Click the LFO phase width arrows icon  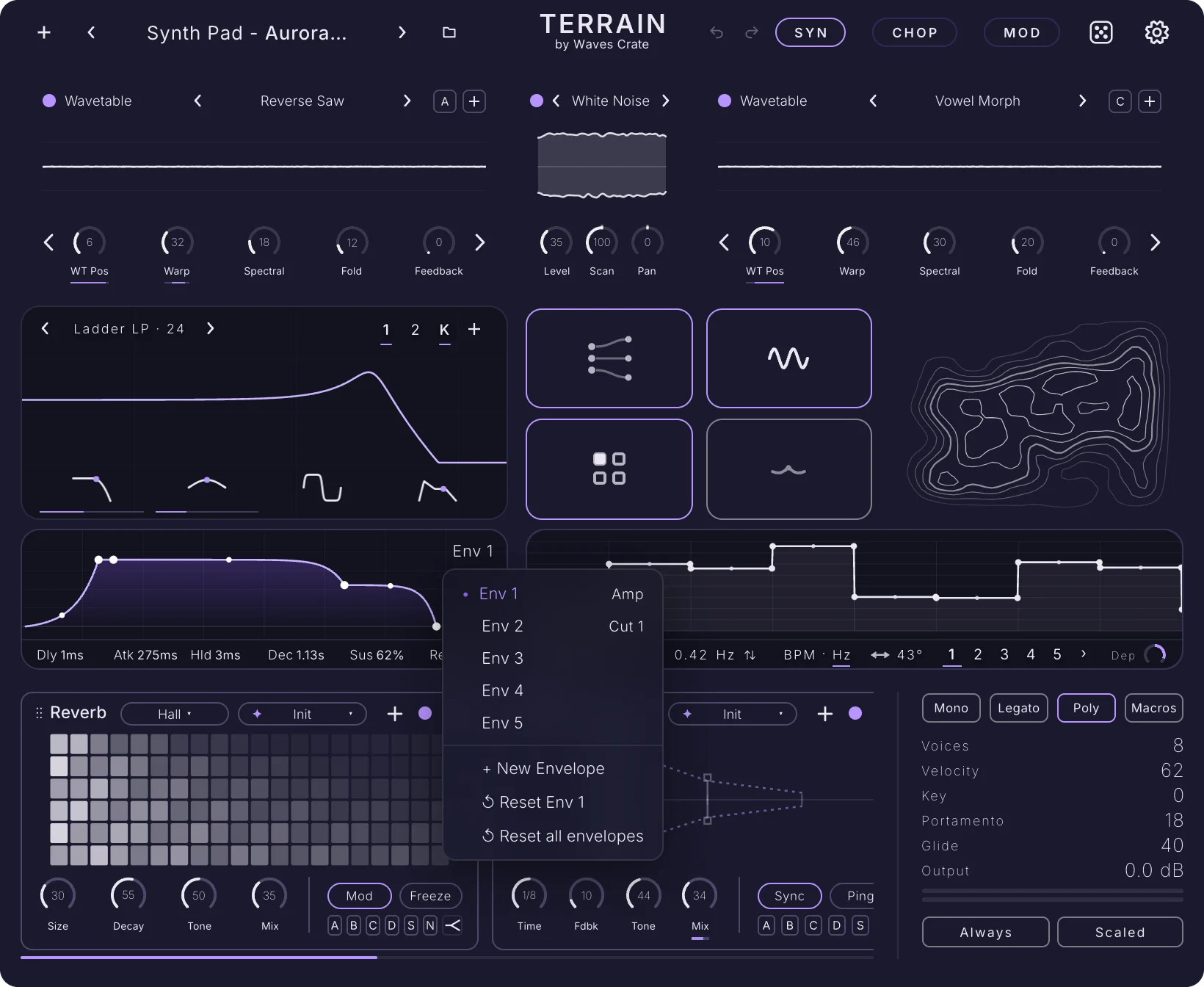pyautogui.click(x=880, y=655)
